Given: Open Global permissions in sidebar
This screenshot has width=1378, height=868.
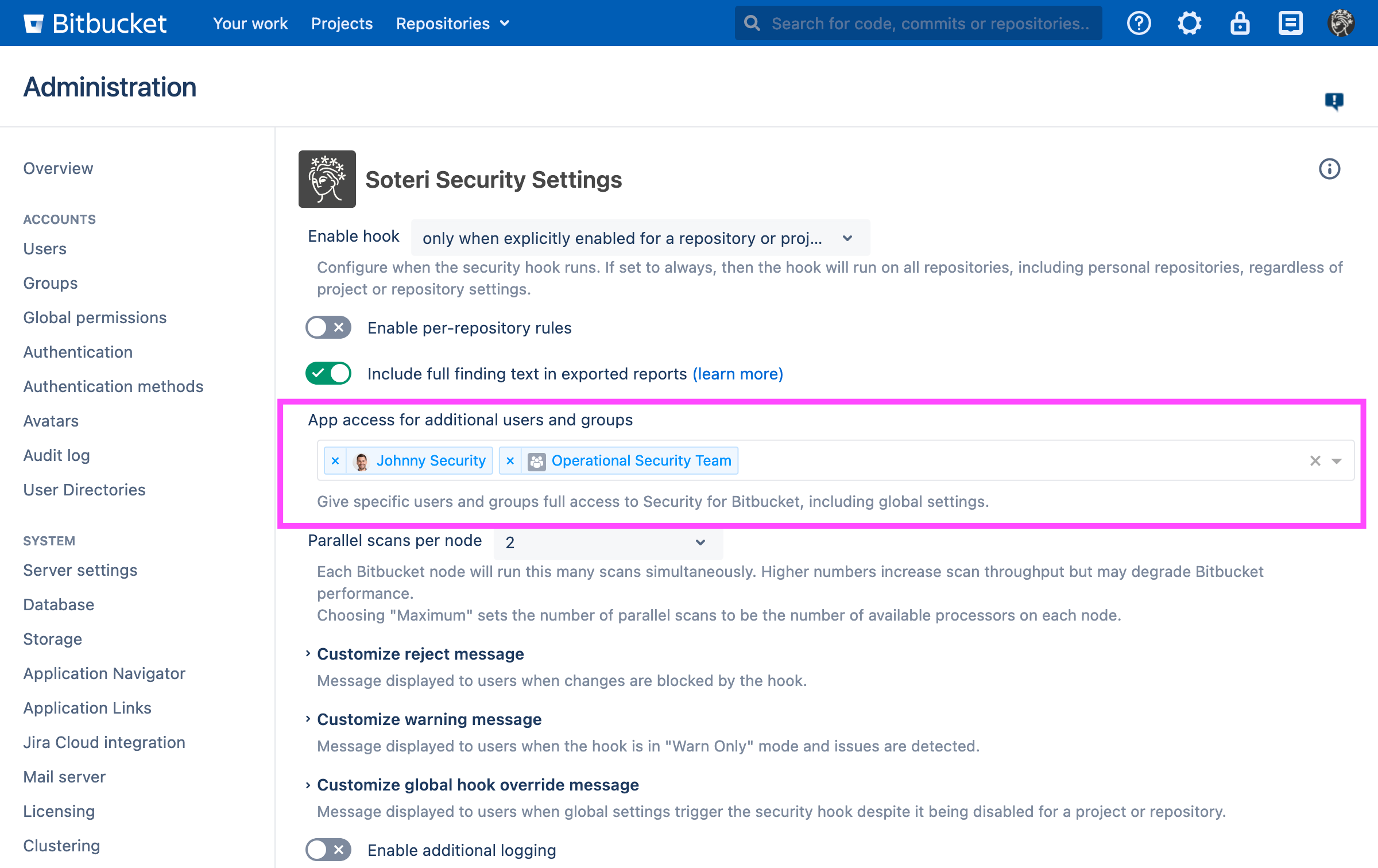Looking at the screenshot, I should coord(95,317).
